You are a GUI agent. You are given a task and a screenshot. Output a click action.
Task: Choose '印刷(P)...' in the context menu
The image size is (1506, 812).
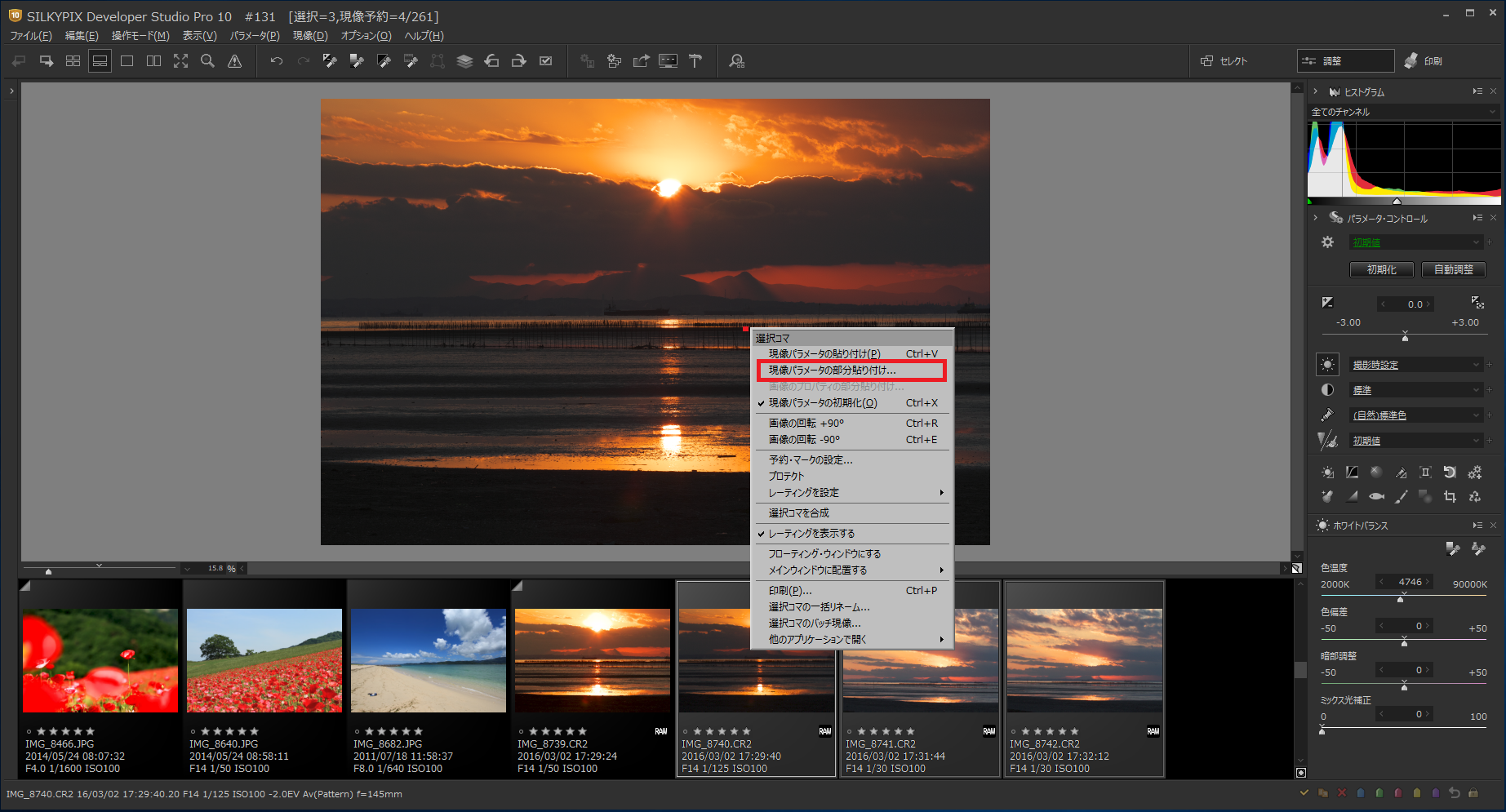[x=851, y=591]
